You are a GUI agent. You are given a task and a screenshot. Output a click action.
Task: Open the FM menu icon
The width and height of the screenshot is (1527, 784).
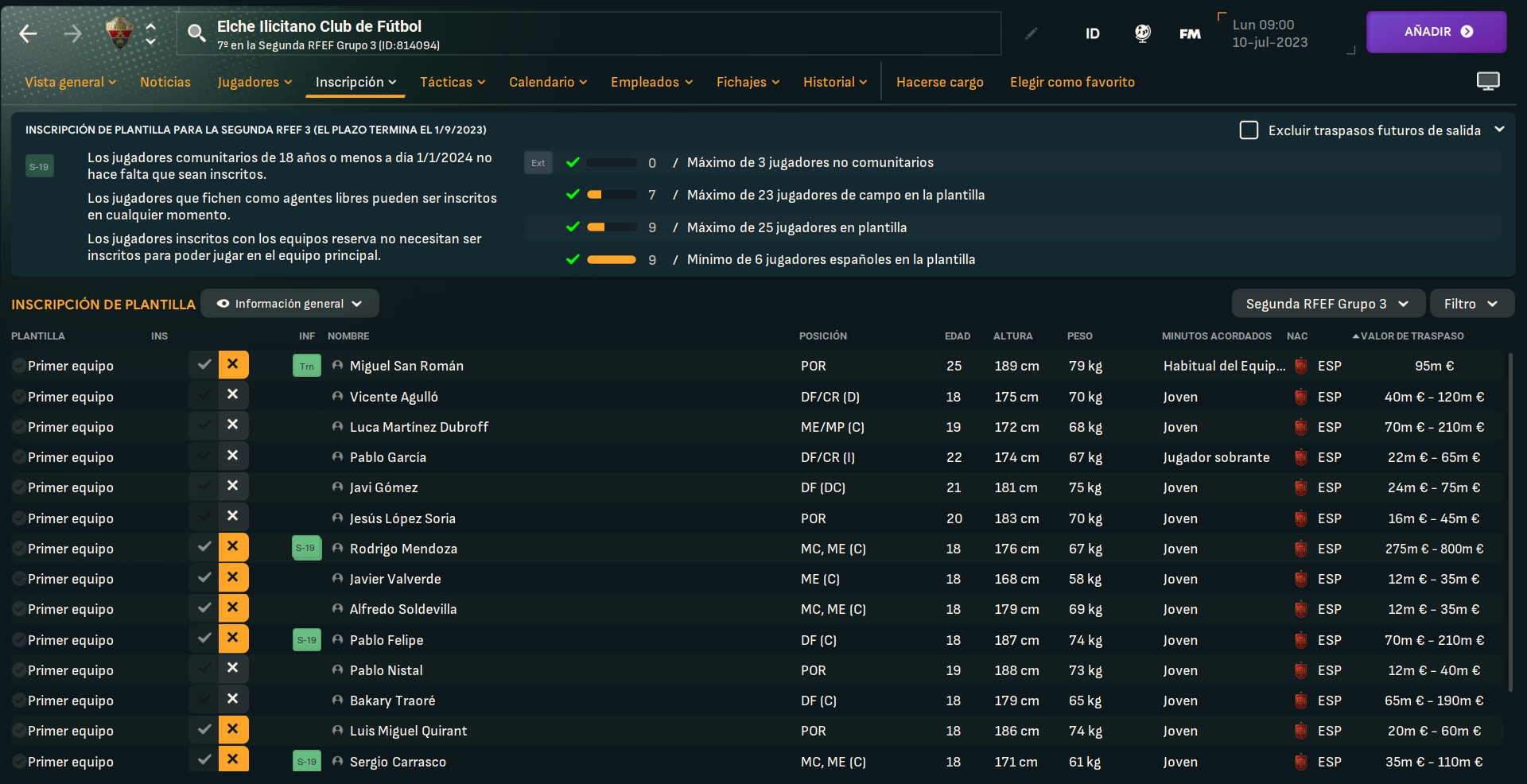[x=1190, y=33]
